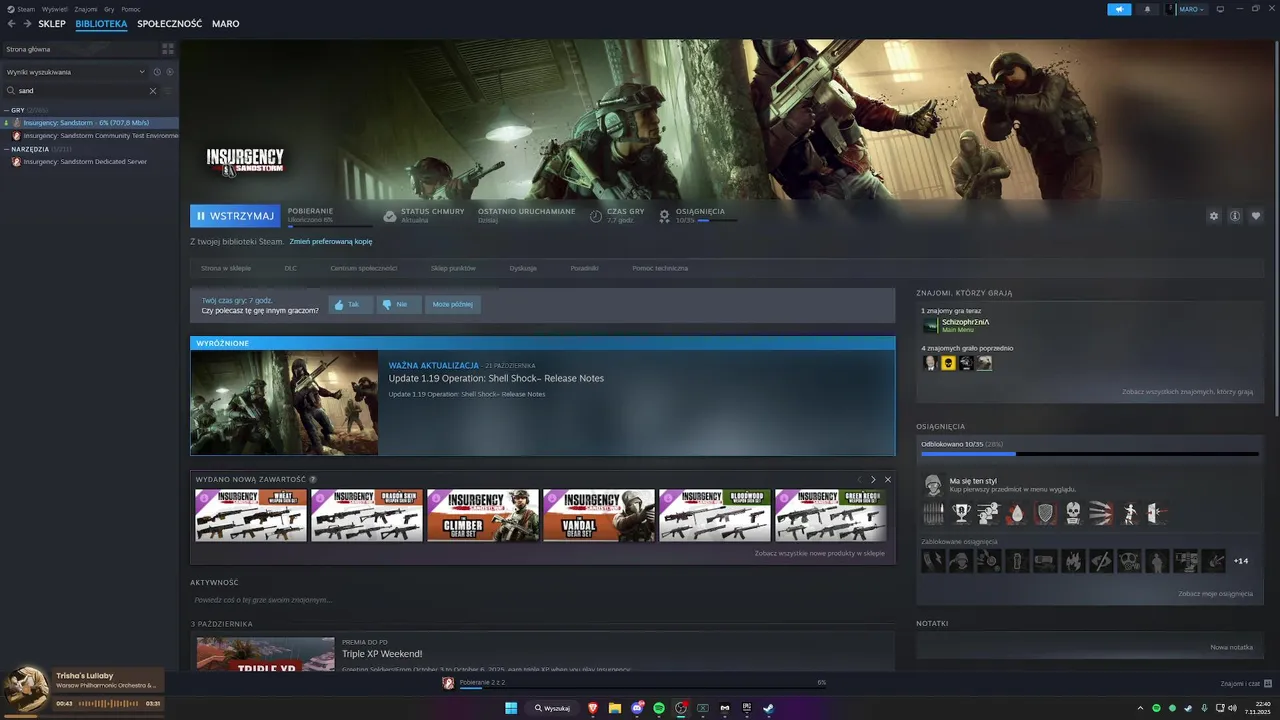The height and width of the screenshot is (720, 1280).
Task: Go back with the left arrow
Action: click(13, 23)
